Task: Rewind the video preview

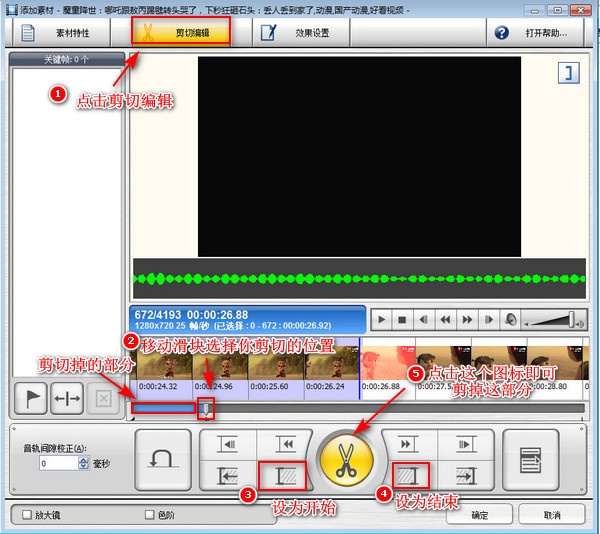Action: coord(445,319)
